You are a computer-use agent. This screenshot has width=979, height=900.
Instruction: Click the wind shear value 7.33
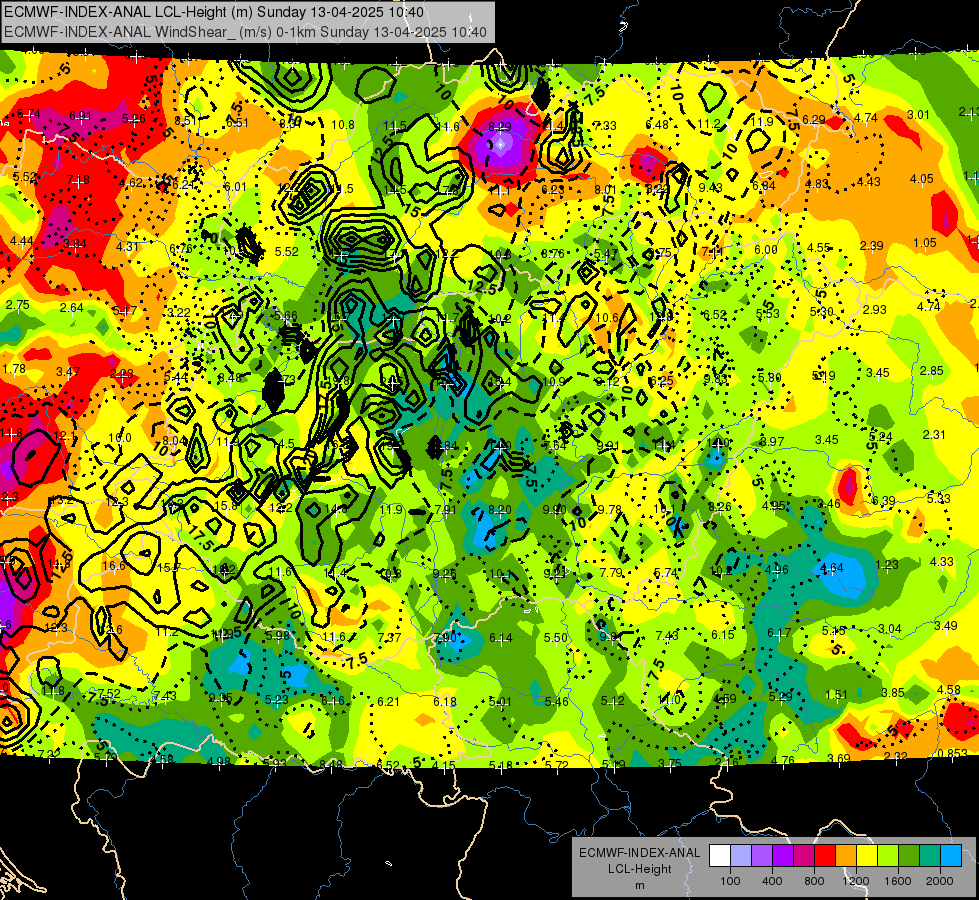(605, 126)
